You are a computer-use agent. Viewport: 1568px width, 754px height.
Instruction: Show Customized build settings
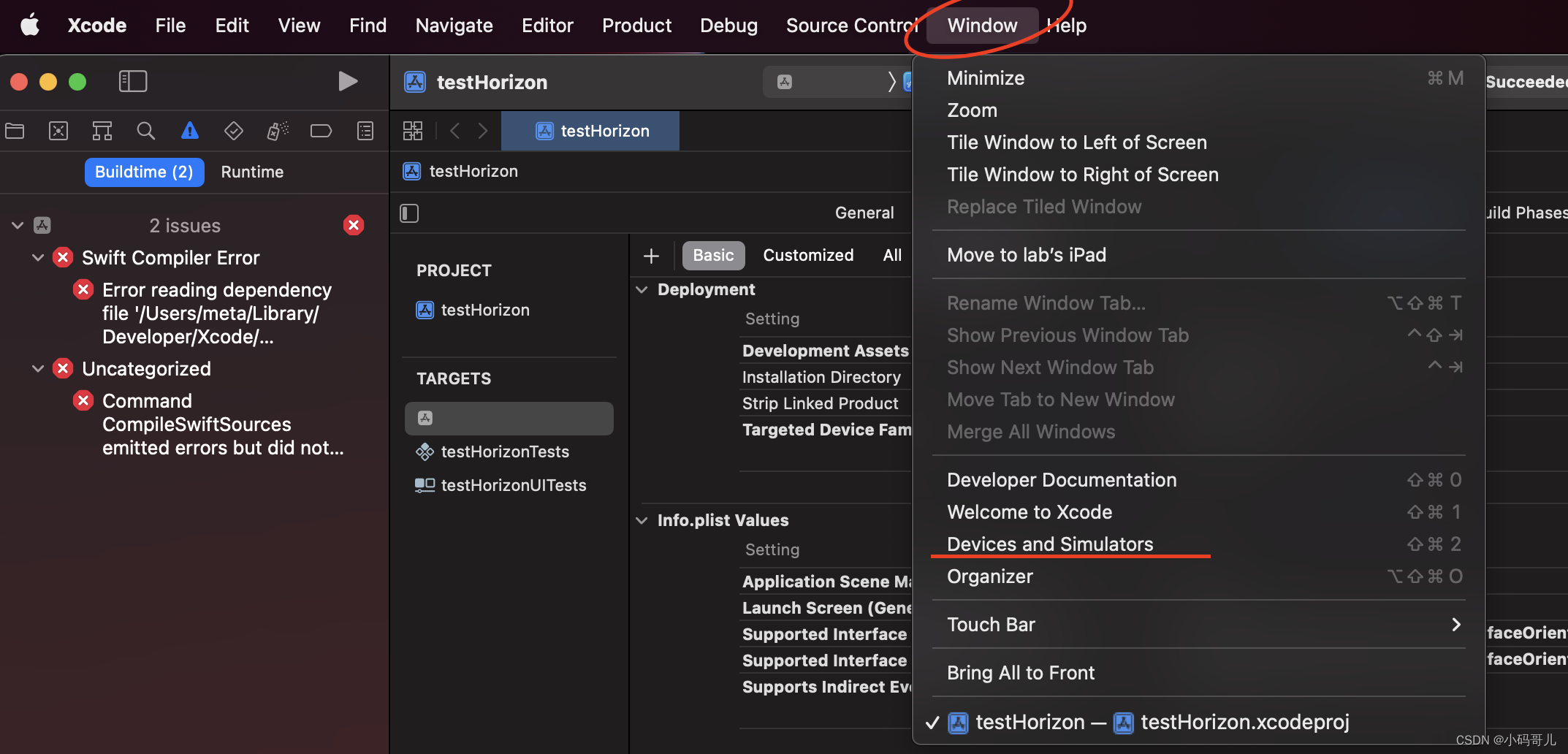pos(808,255)
